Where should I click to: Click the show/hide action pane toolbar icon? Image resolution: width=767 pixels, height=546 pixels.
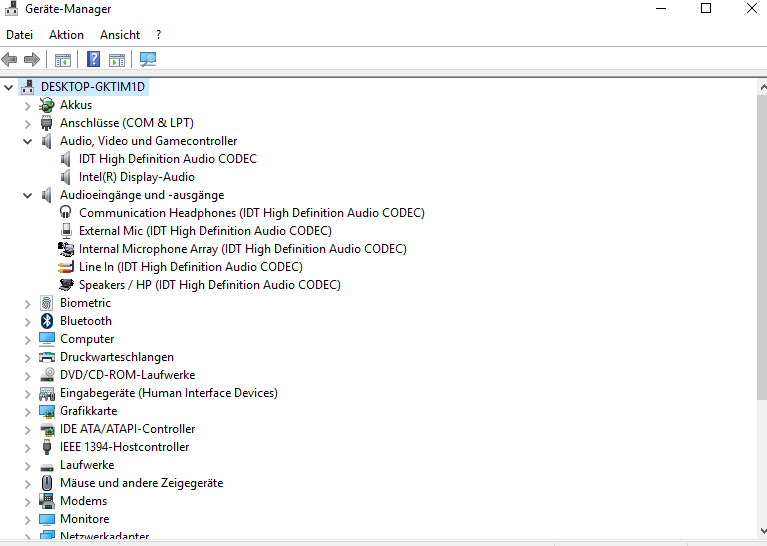(x=117, y=60)
